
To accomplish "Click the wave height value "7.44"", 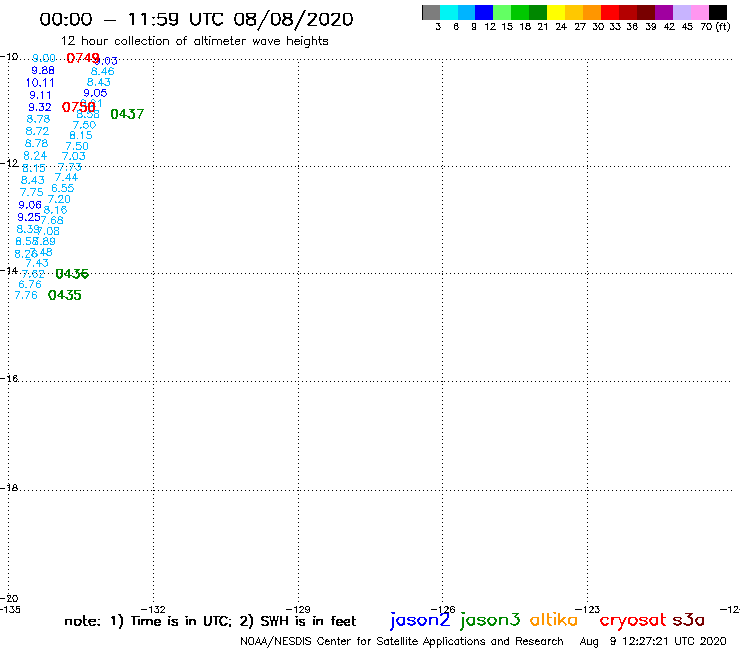I will tap(66, 177).
